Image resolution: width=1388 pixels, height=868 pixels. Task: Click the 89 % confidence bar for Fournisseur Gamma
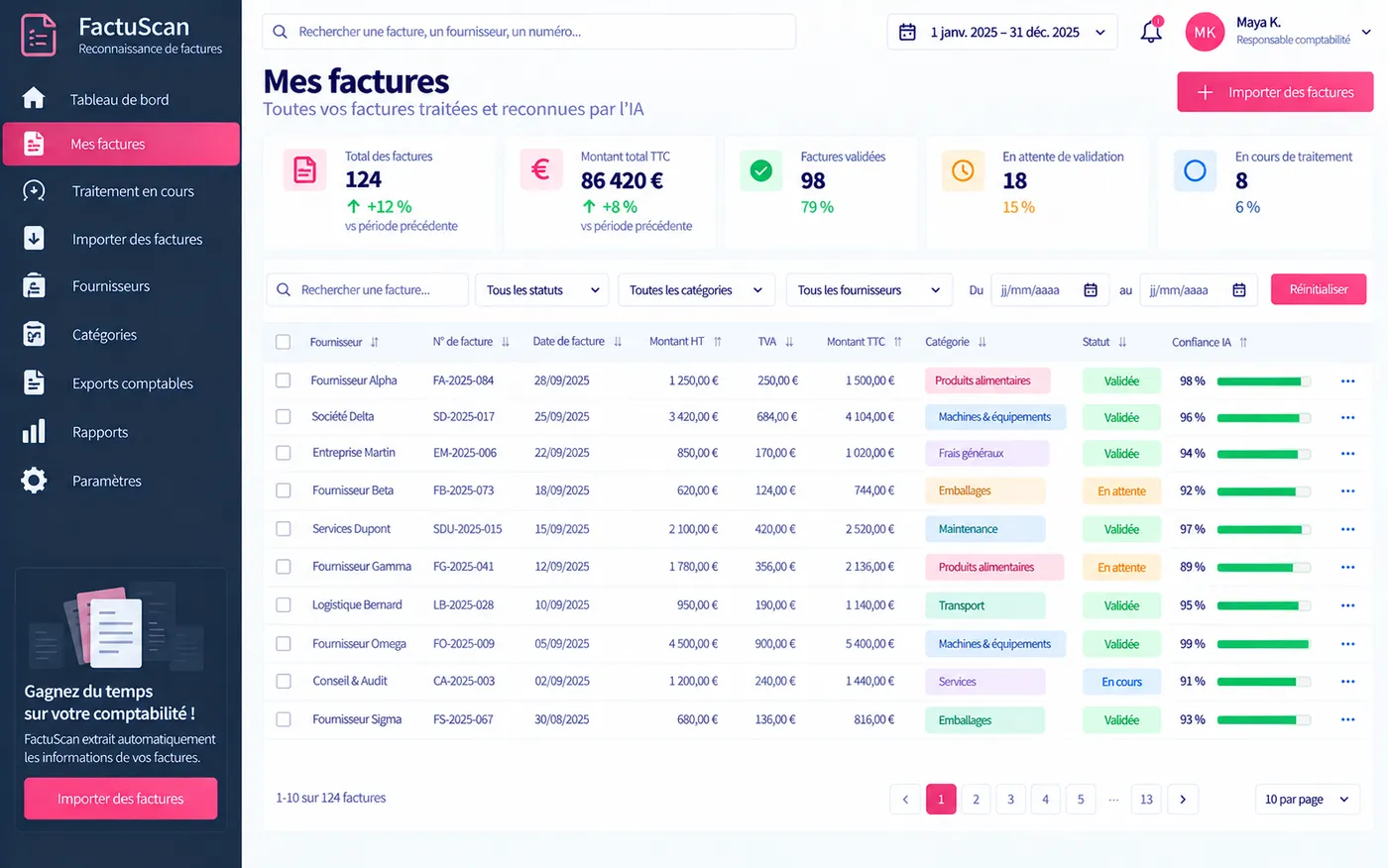pos(1264,568)
